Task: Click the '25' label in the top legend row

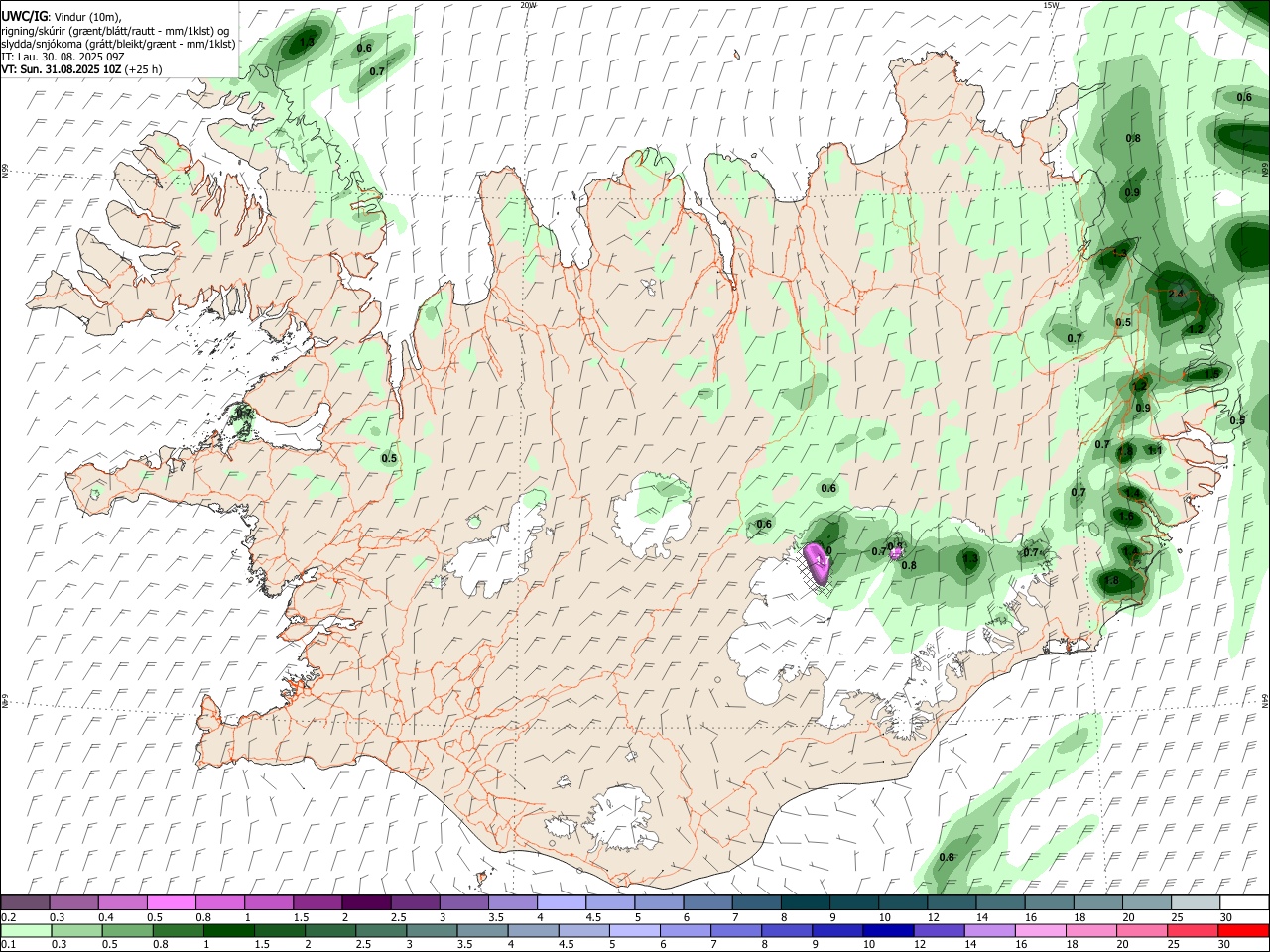Action: tap(1176, 917)
